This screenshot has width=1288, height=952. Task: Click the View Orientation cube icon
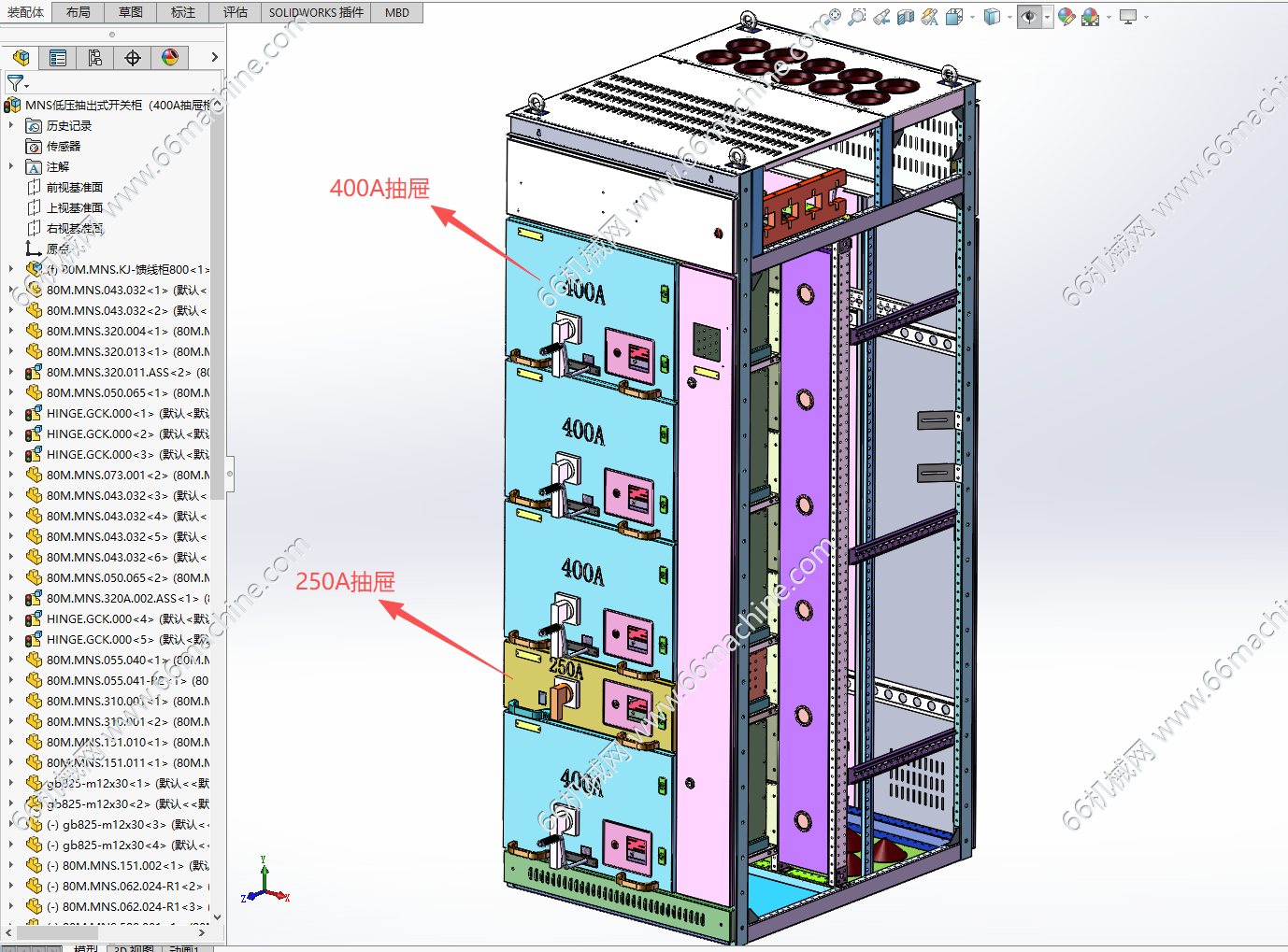tap(954, 17)
